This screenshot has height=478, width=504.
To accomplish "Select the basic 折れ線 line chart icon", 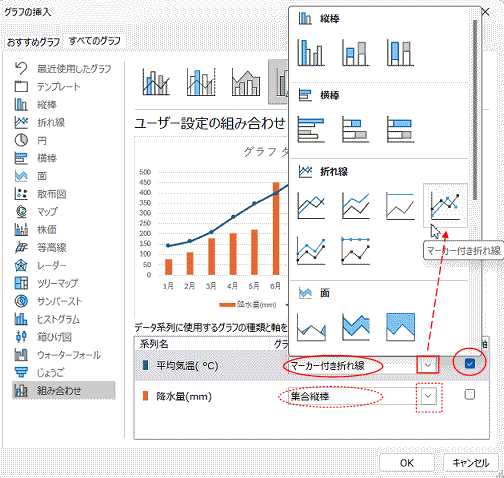I will click(311, 205).
